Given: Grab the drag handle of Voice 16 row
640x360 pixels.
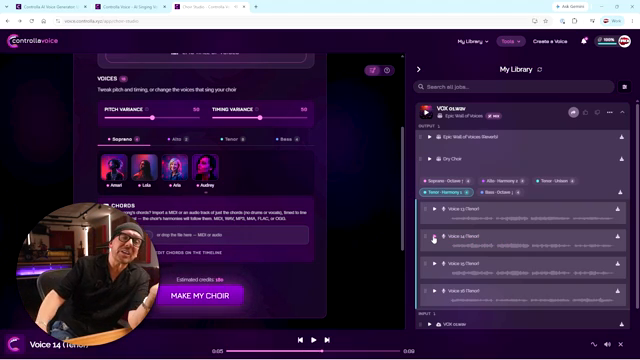Looking at the screenshot, I should click(x=425, y=291).
